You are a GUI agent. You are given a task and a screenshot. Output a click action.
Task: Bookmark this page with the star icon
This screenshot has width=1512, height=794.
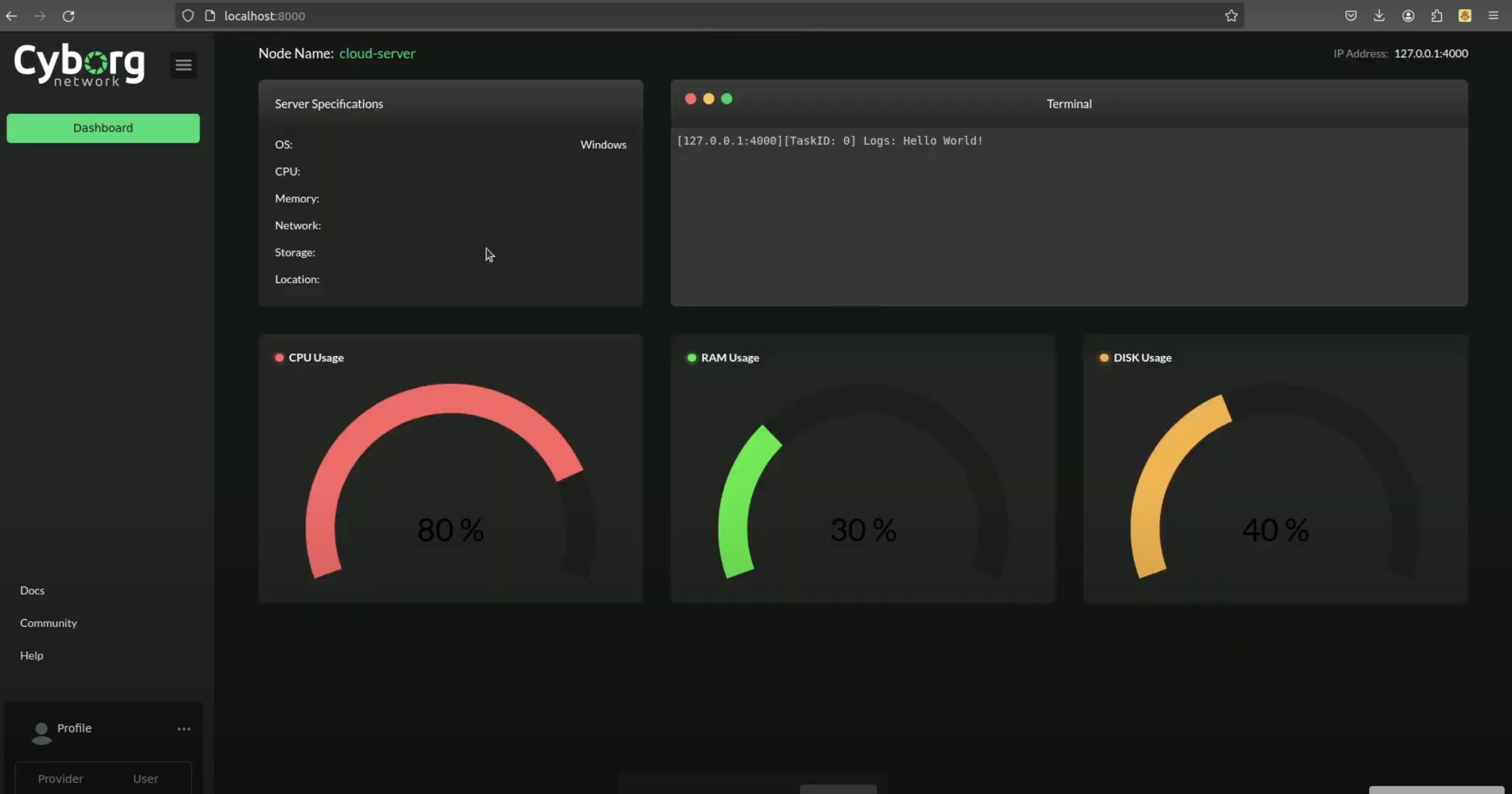point(1231,16)
